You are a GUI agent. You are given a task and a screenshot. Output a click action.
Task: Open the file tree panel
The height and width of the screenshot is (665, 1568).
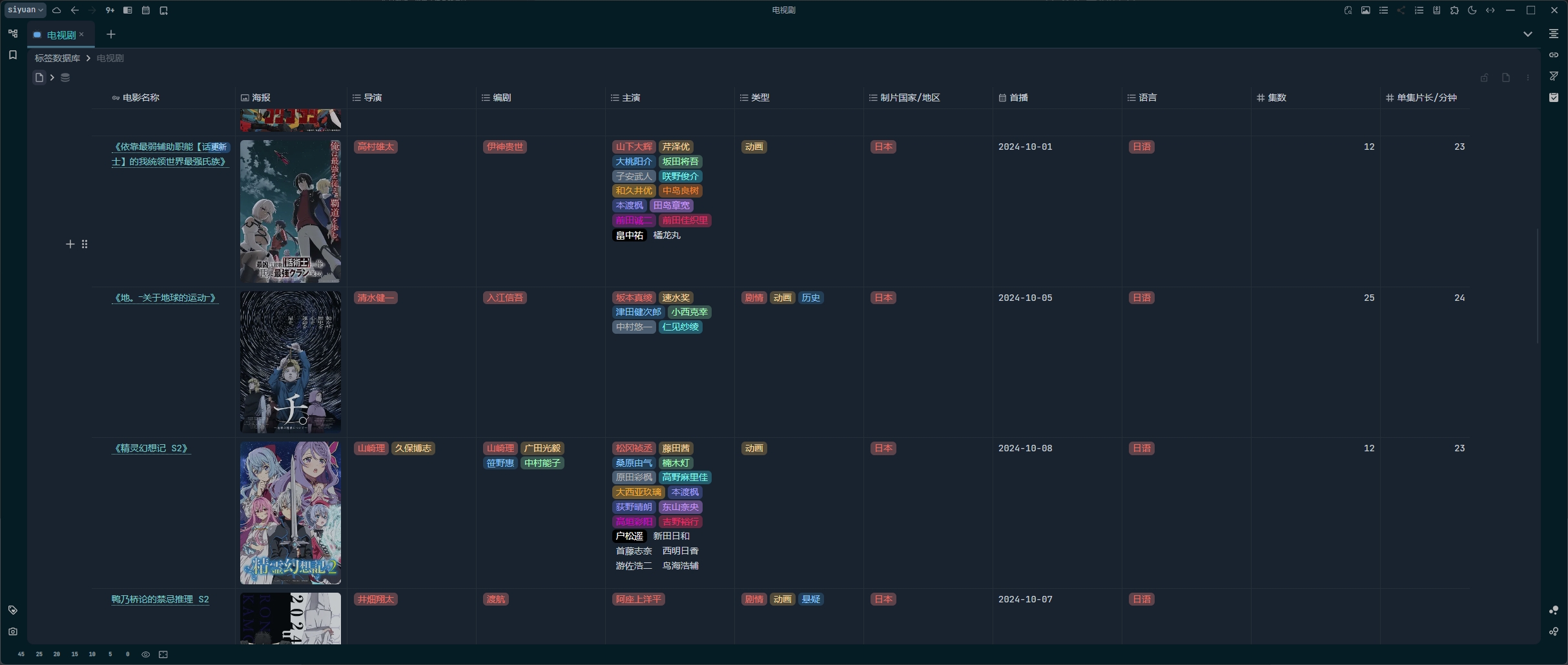pos(13,34)
